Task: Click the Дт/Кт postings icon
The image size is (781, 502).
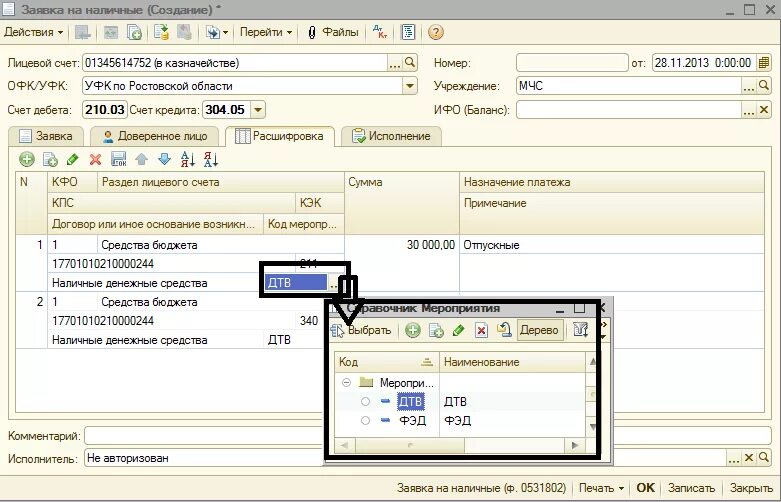Action: 380,32
